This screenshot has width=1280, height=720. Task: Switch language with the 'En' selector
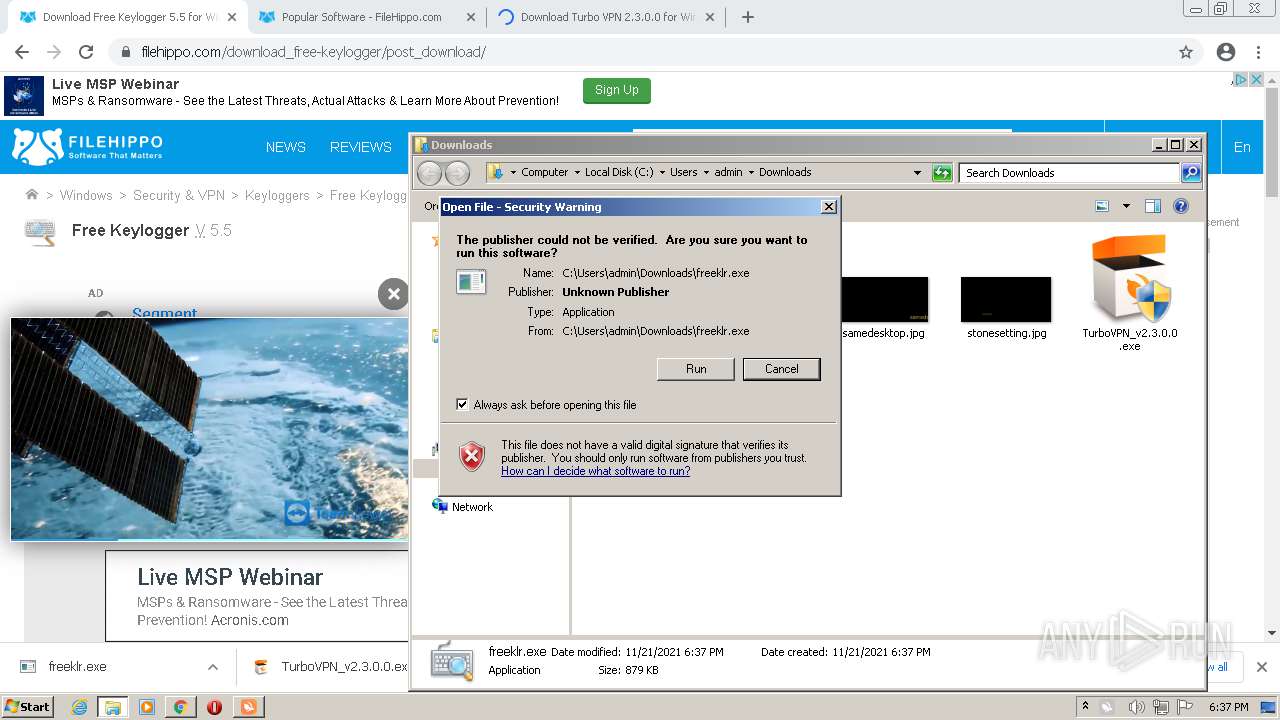(x=1242, y=147)
